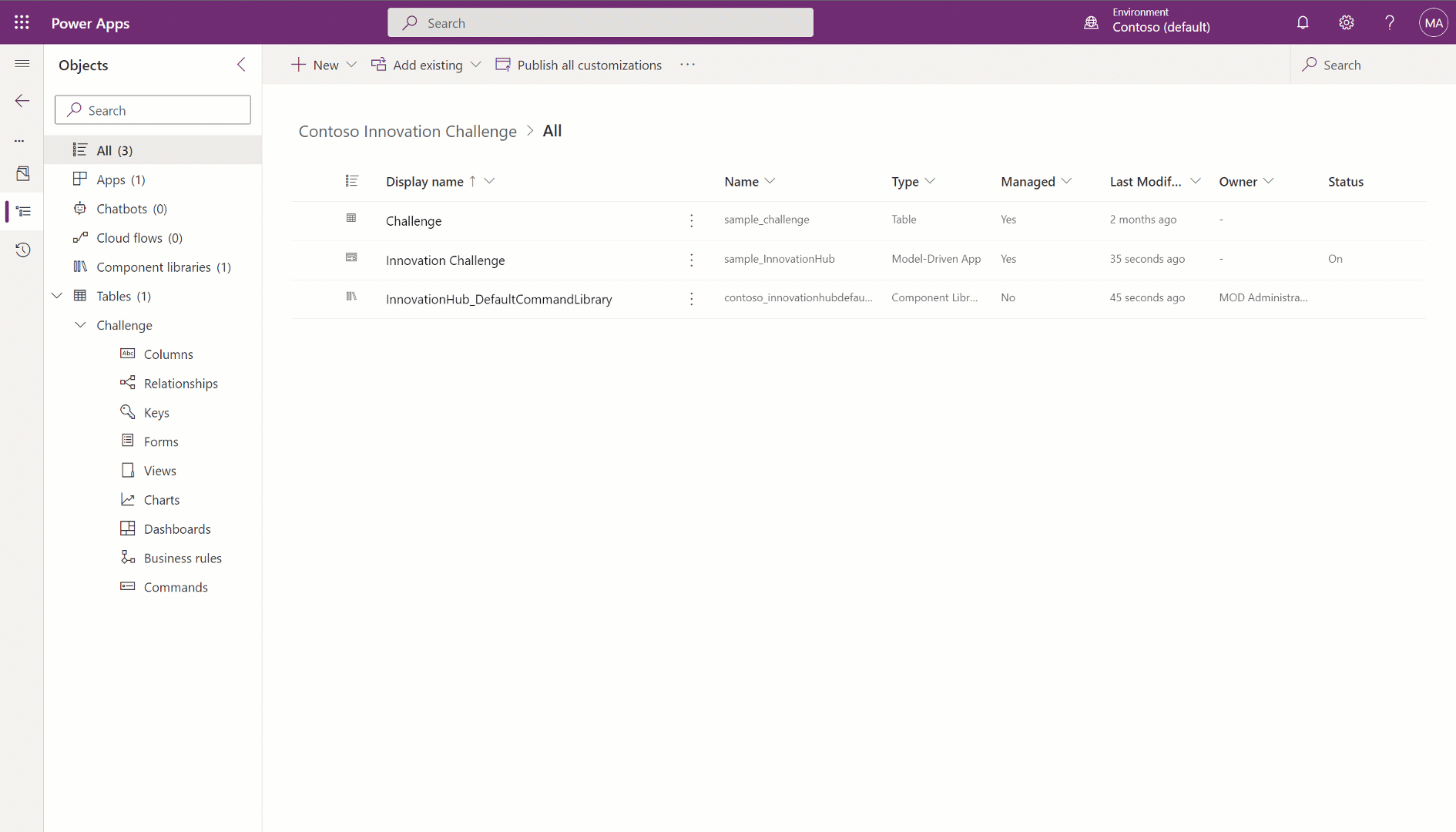Select Forms under the Challenge table
This screenshot has width=1456, height=832.
(x=159, y=441)
